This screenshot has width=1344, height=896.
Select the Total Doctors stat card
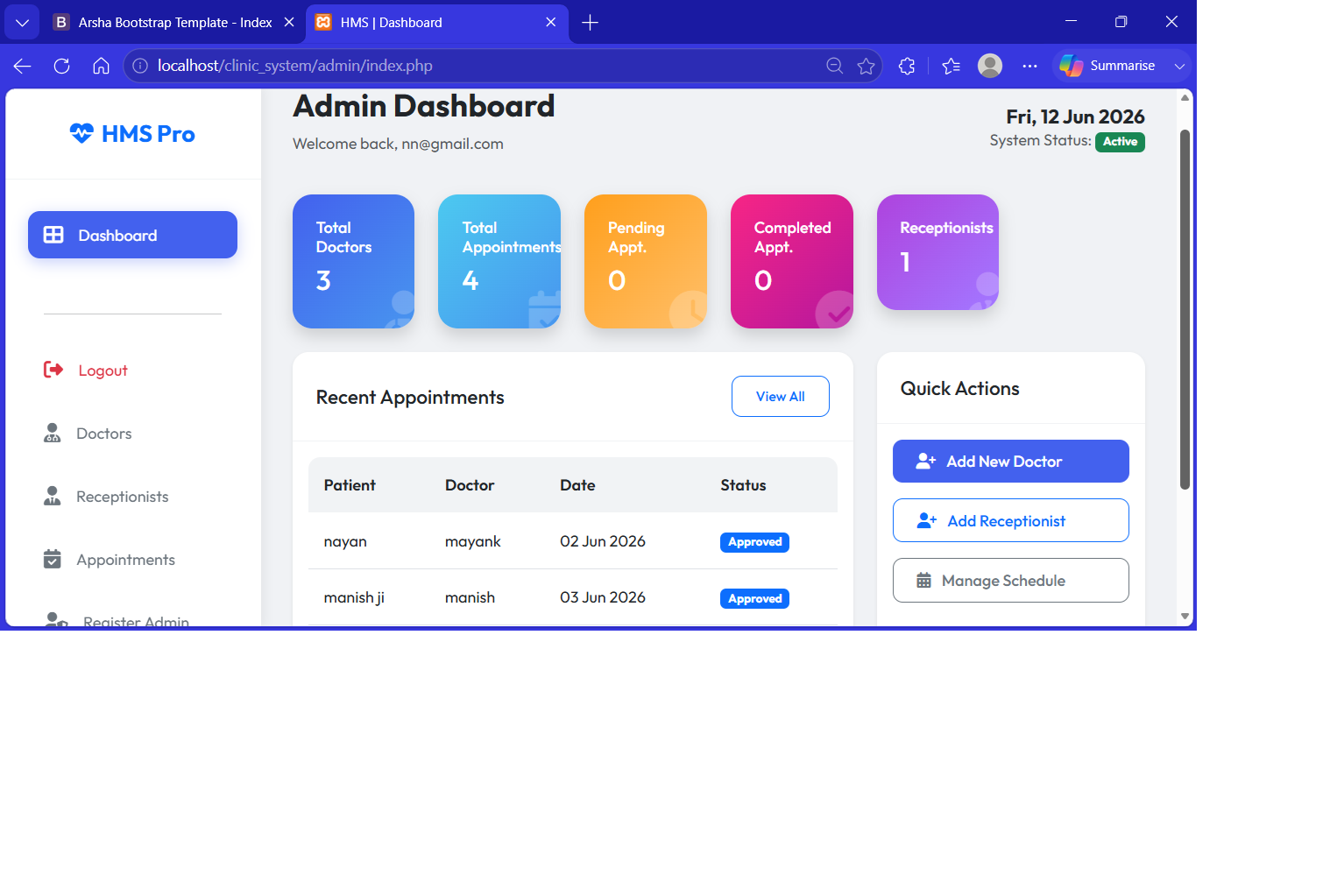coord(353,261)
